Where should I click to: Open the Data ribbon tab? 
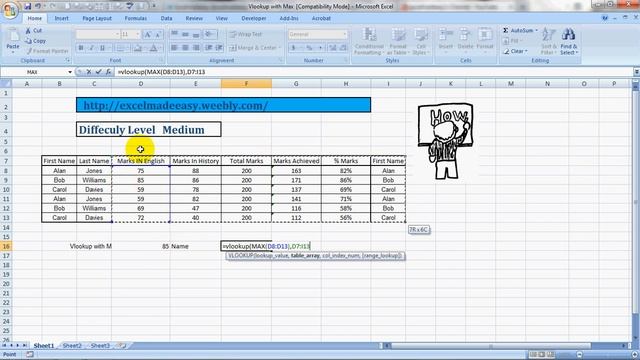(x=166, y=18)
